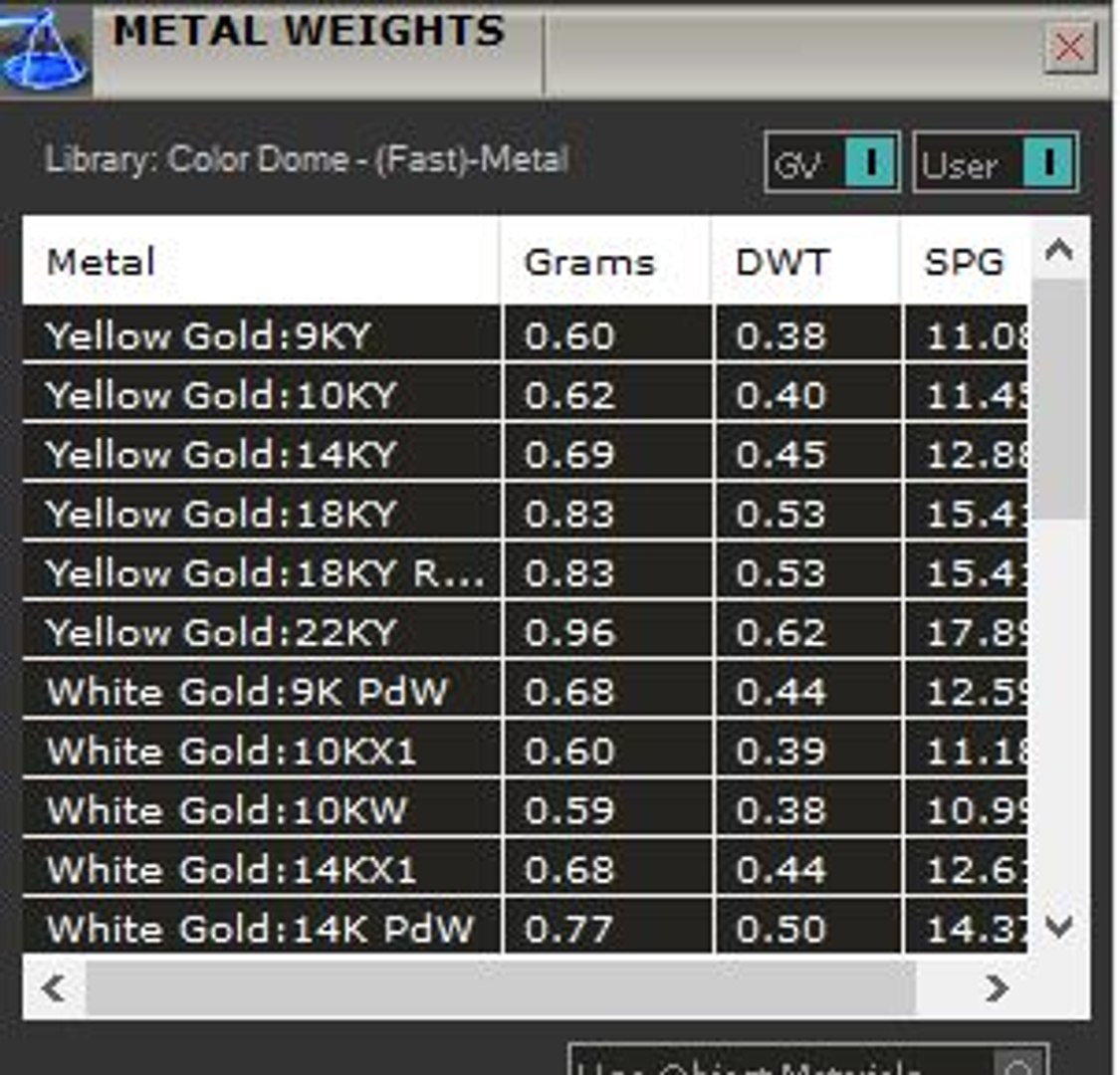Screen dimensions: 1120x1075
Task: Select the White Gold:14K PdW row
Action: [525, 927]
